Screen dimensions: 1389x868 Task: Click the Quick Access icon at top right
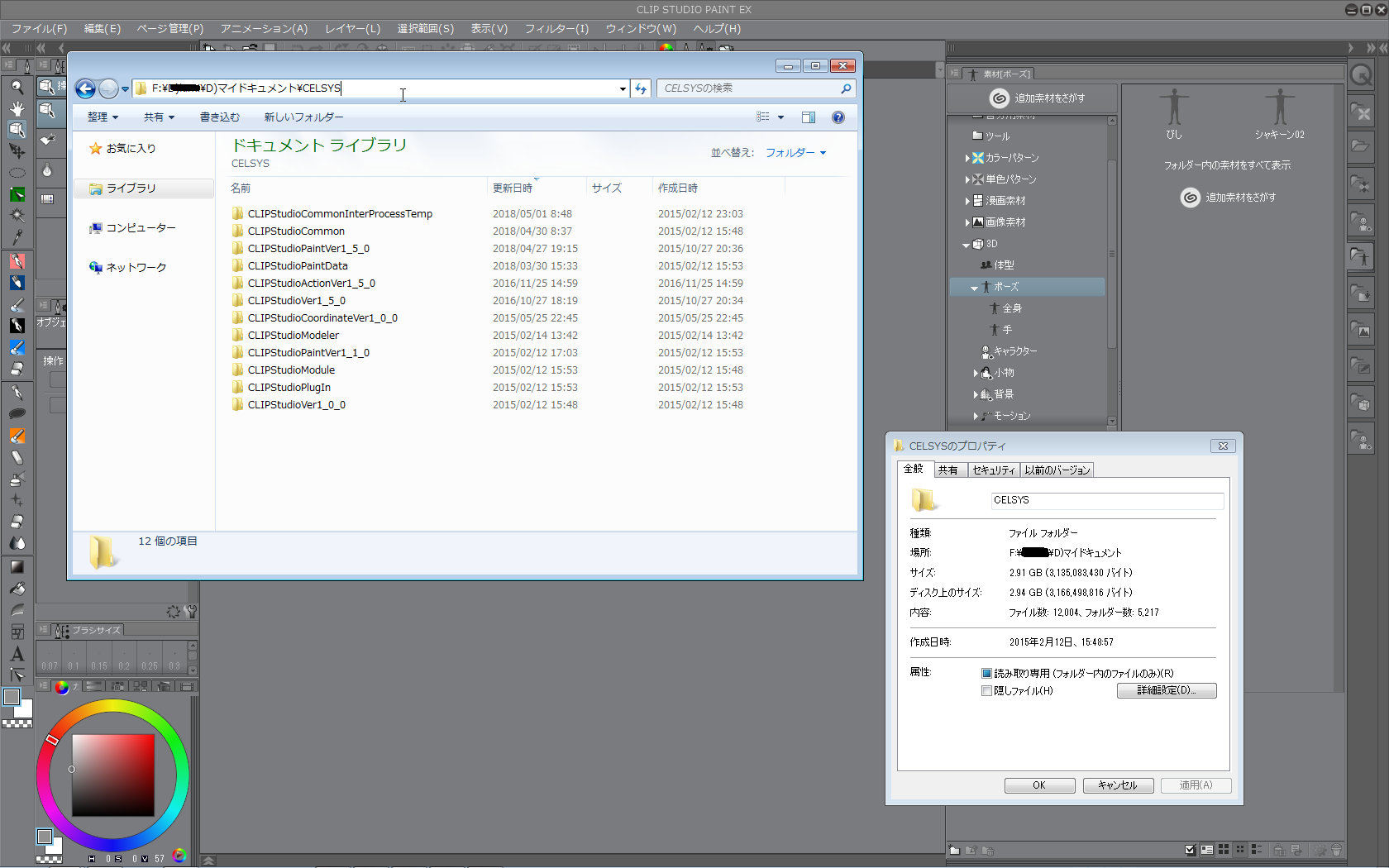pyautogui.click(x=1361, y=76)
